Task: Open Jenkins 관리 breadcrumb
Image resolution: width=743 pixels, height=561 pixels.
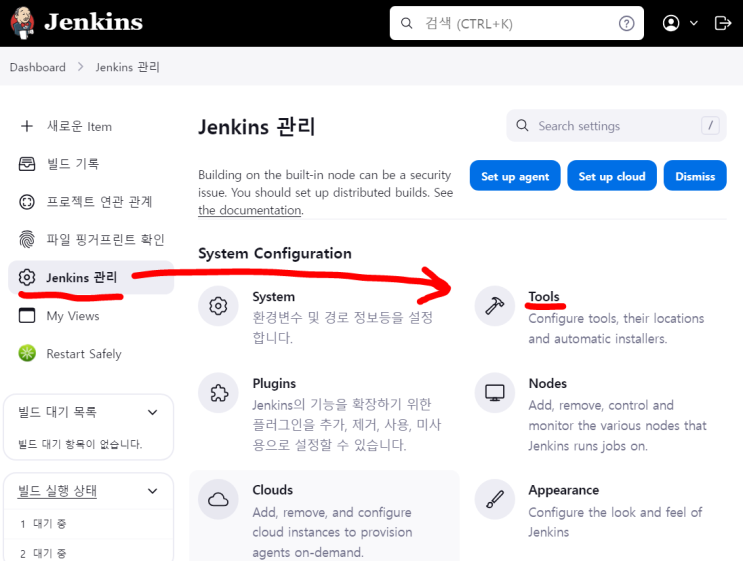Action: [x=127, y=67]
